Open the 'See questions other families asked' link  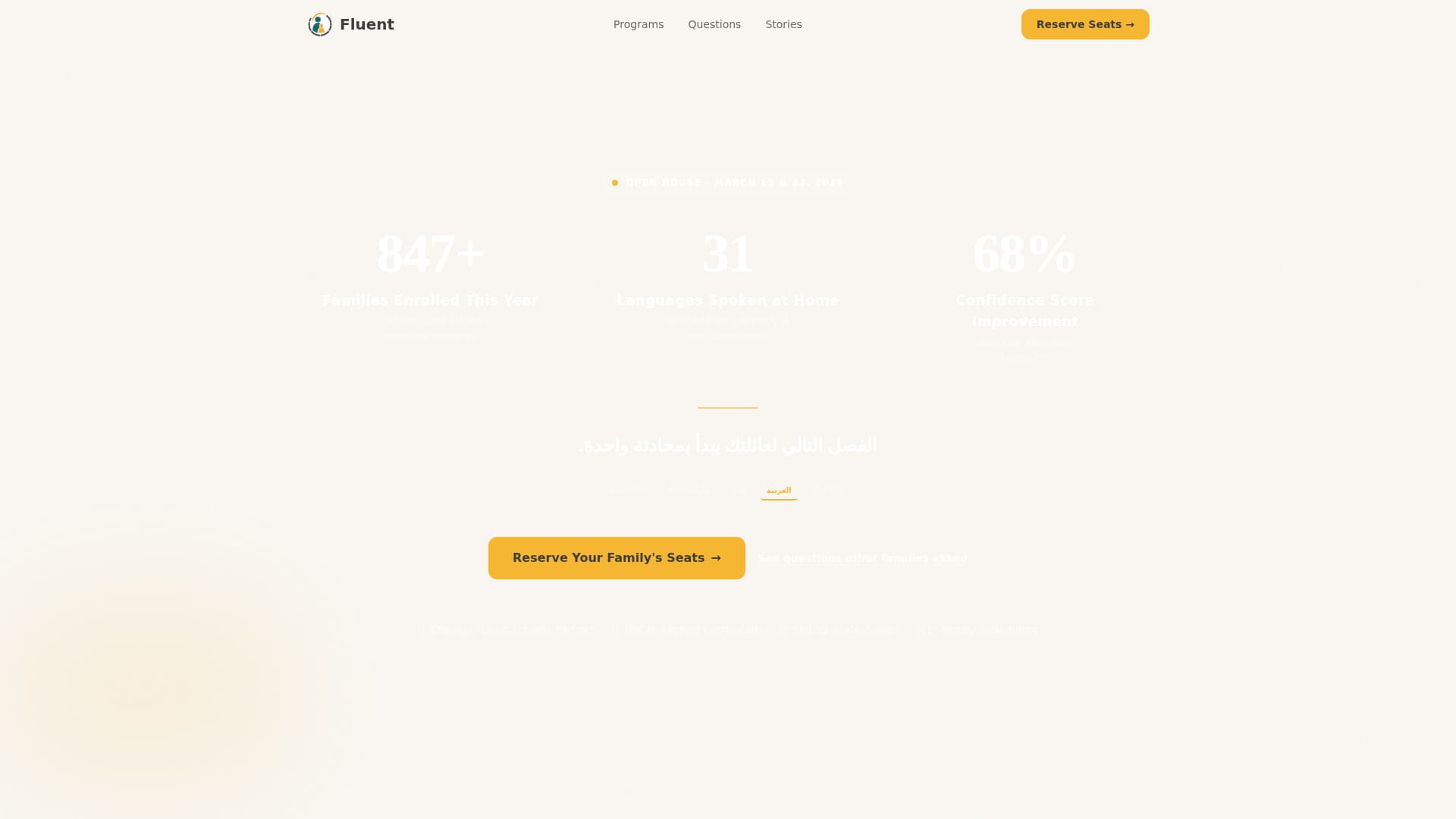click(x=861, y=557)
